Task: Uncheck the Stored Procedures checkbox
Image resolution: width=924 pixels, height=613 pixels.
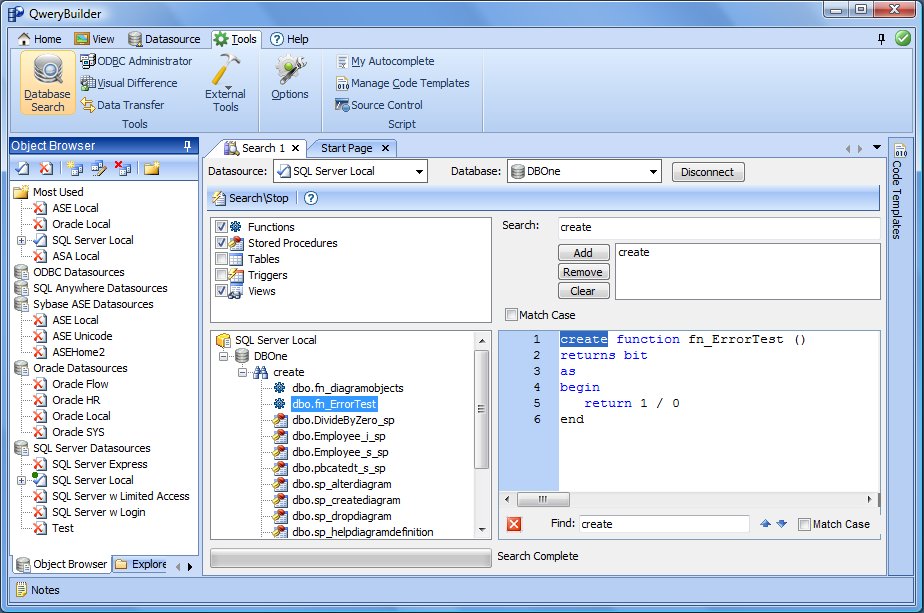Action: (x=222, y=242)
